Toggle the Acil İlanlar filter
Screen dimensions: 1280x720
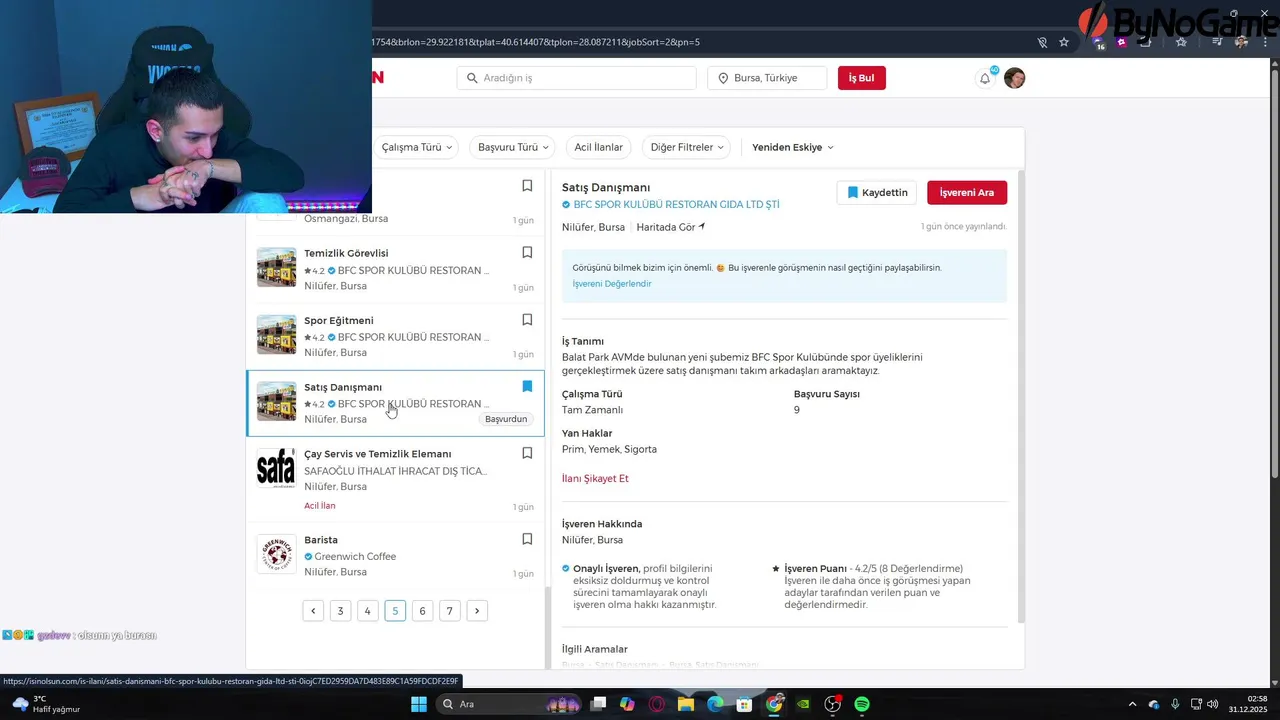click(x=599, y=147)
